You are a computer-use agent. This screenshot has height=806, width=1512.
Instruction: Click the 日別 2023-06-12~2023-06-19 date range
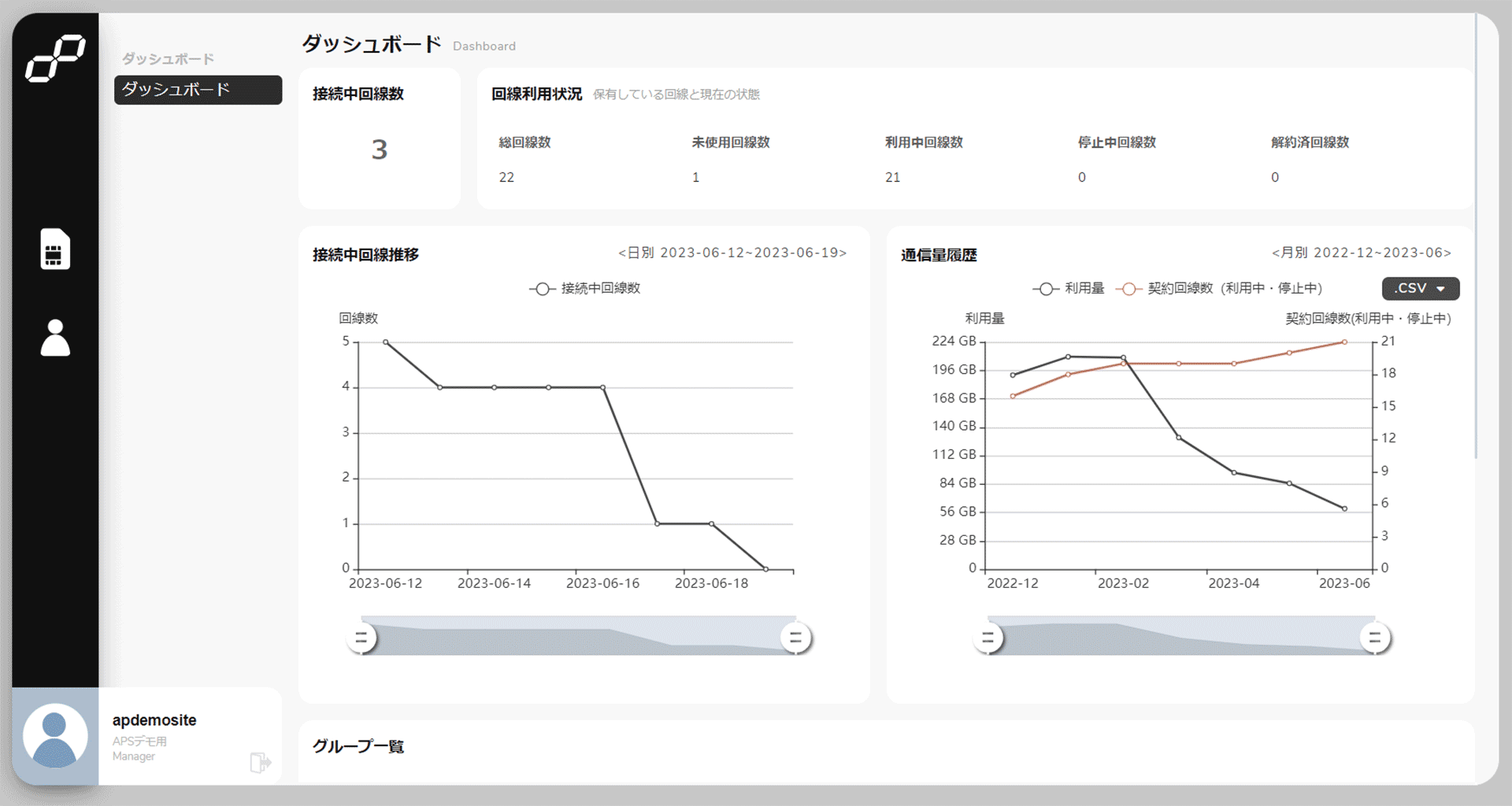click(x=732, y=253)
